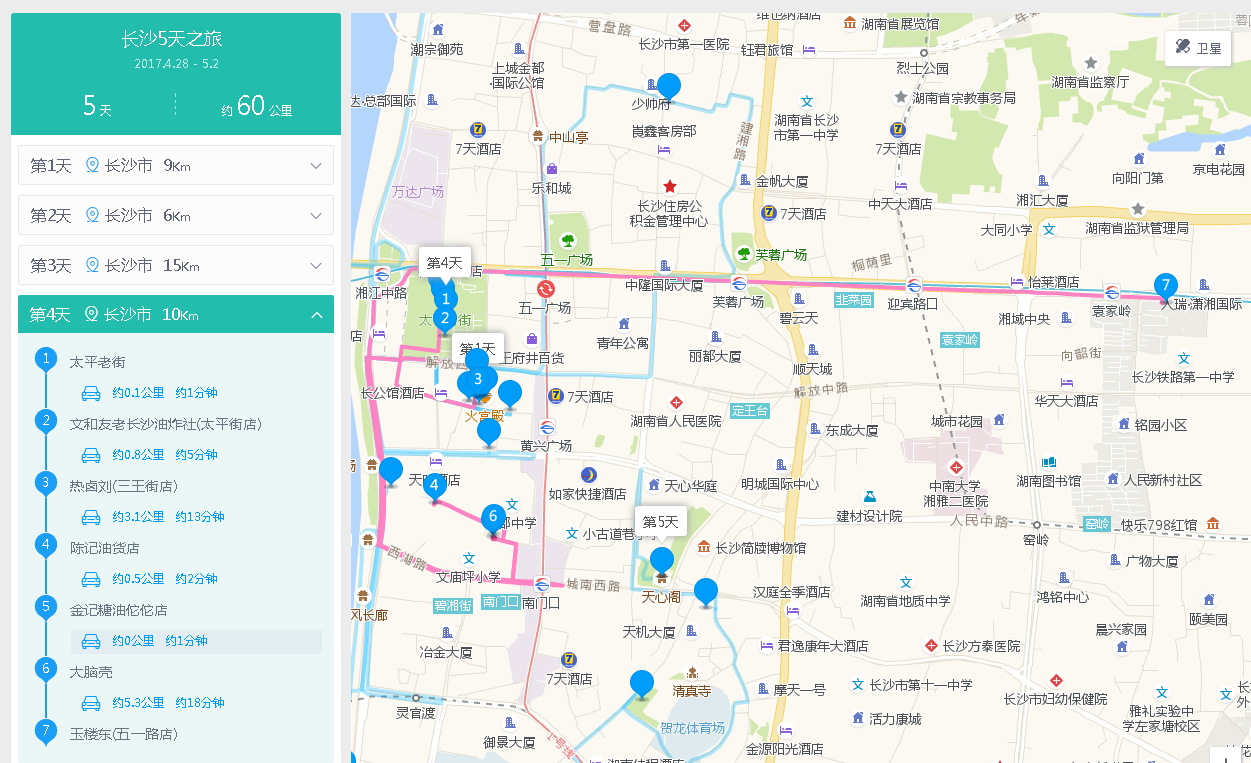Click the blue pin at 少帅府
The width and height of the screenshot is (1251, 763).
pos(668,88)
